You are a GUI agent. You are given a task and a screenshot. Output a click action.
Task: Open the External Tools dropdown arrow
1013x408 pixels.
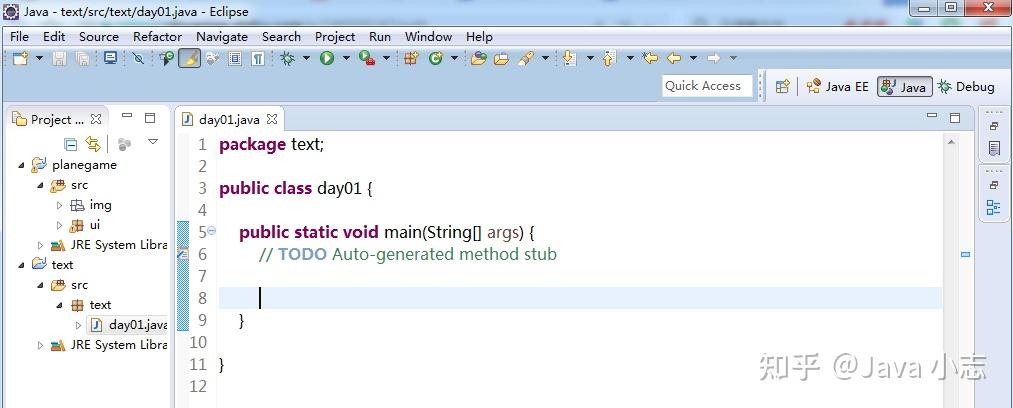click(x=386, y=59)
